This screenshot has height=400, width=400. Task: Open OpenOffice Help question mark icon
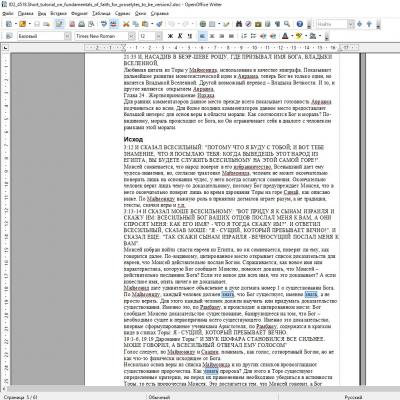[x=300, y=24]
